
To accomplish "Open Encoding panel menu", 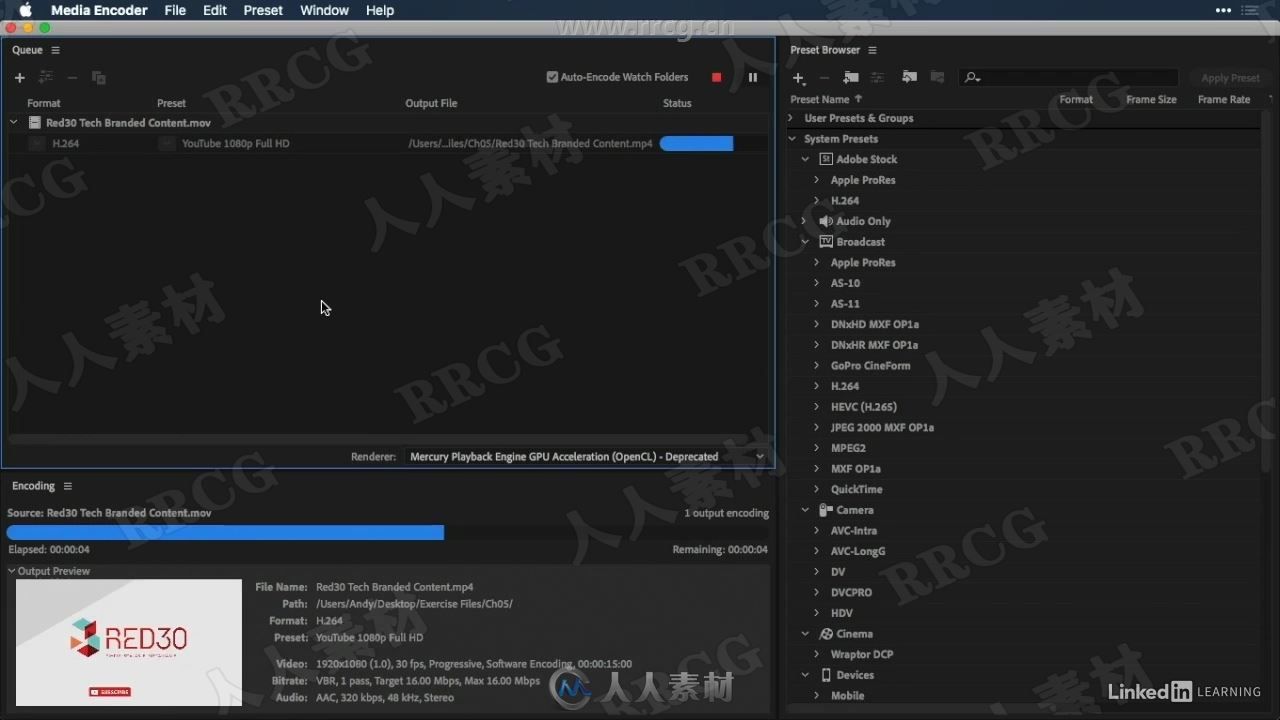I will [68, 486].
